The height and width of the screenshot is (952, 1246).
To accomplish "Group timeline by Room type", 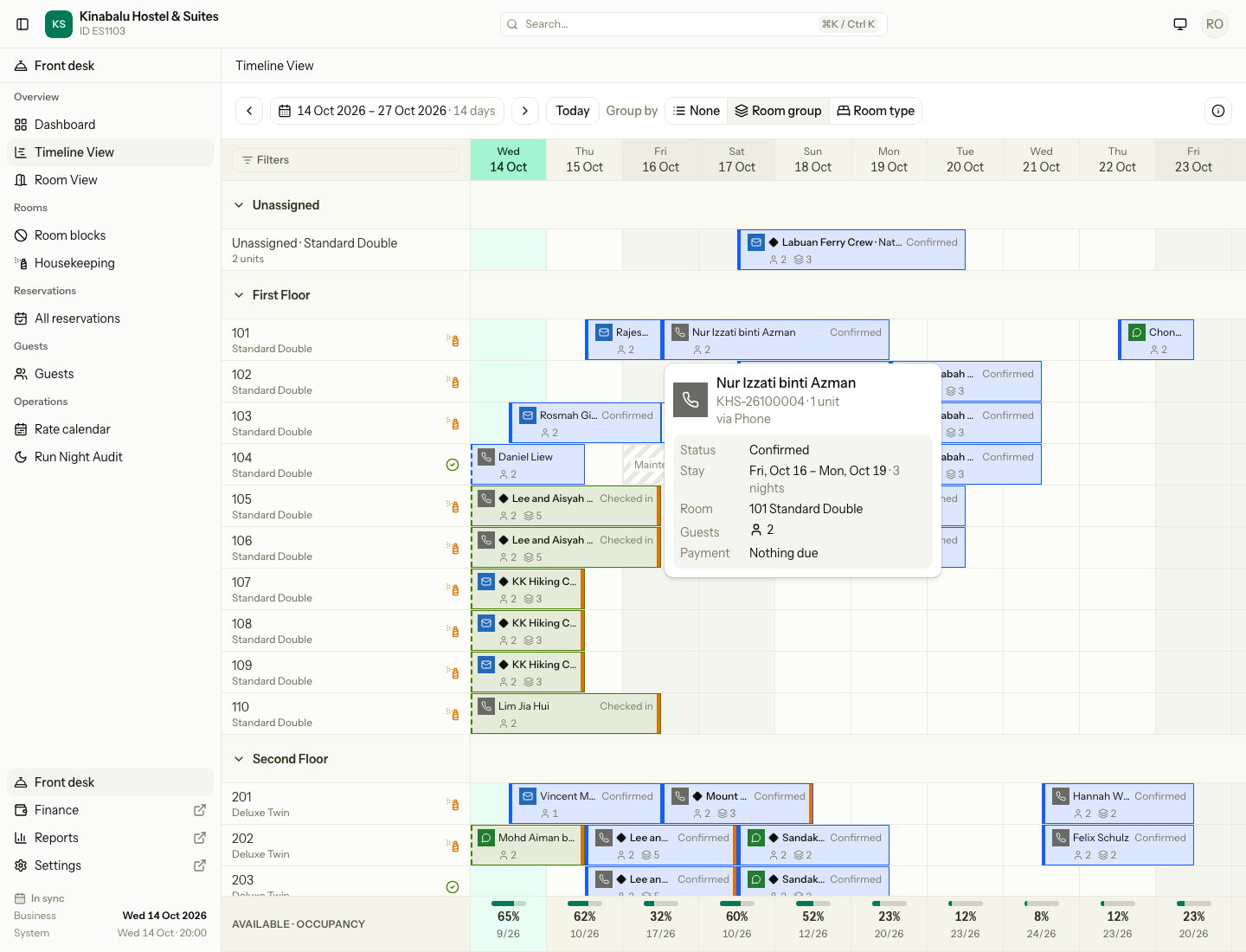I will 876,111.
